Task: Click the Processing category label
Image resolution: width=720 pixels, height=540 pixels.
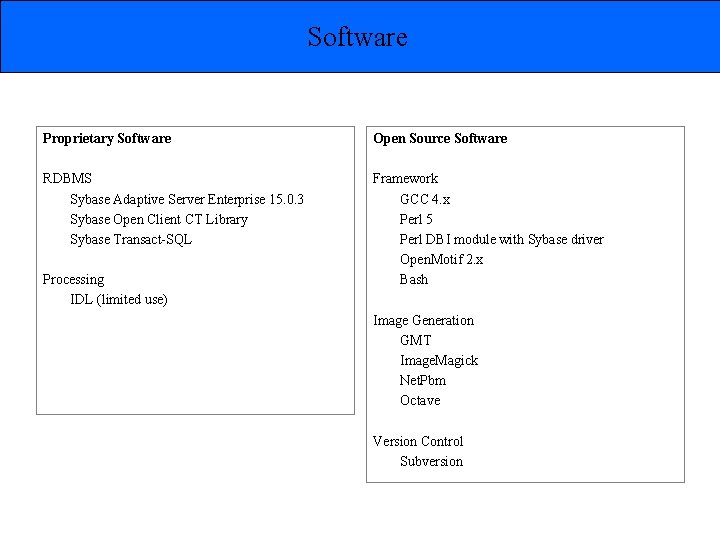Action: (73, 280)
